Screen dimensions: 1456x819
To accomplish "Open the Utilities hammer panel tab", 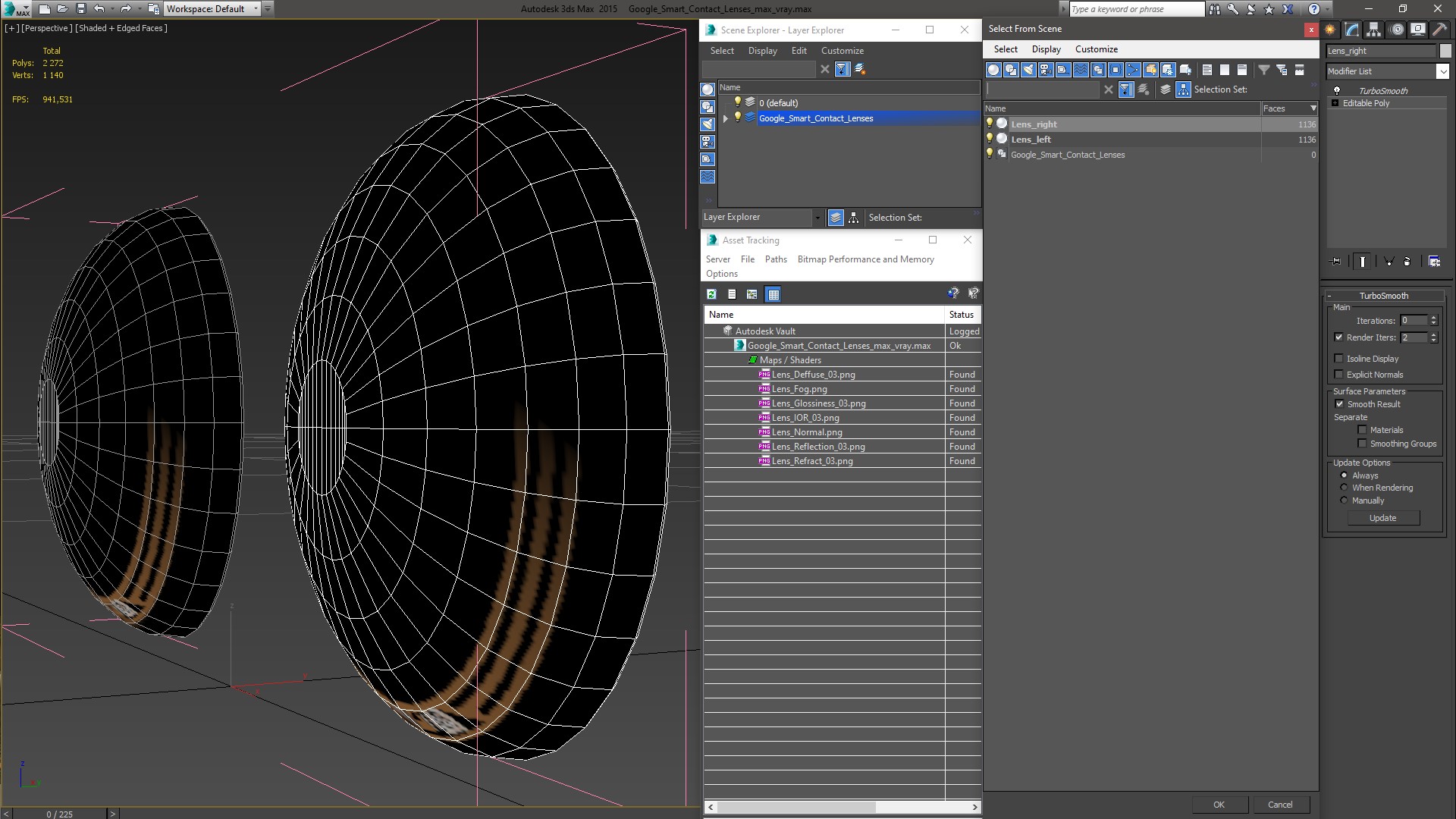I will [1439, 30].
